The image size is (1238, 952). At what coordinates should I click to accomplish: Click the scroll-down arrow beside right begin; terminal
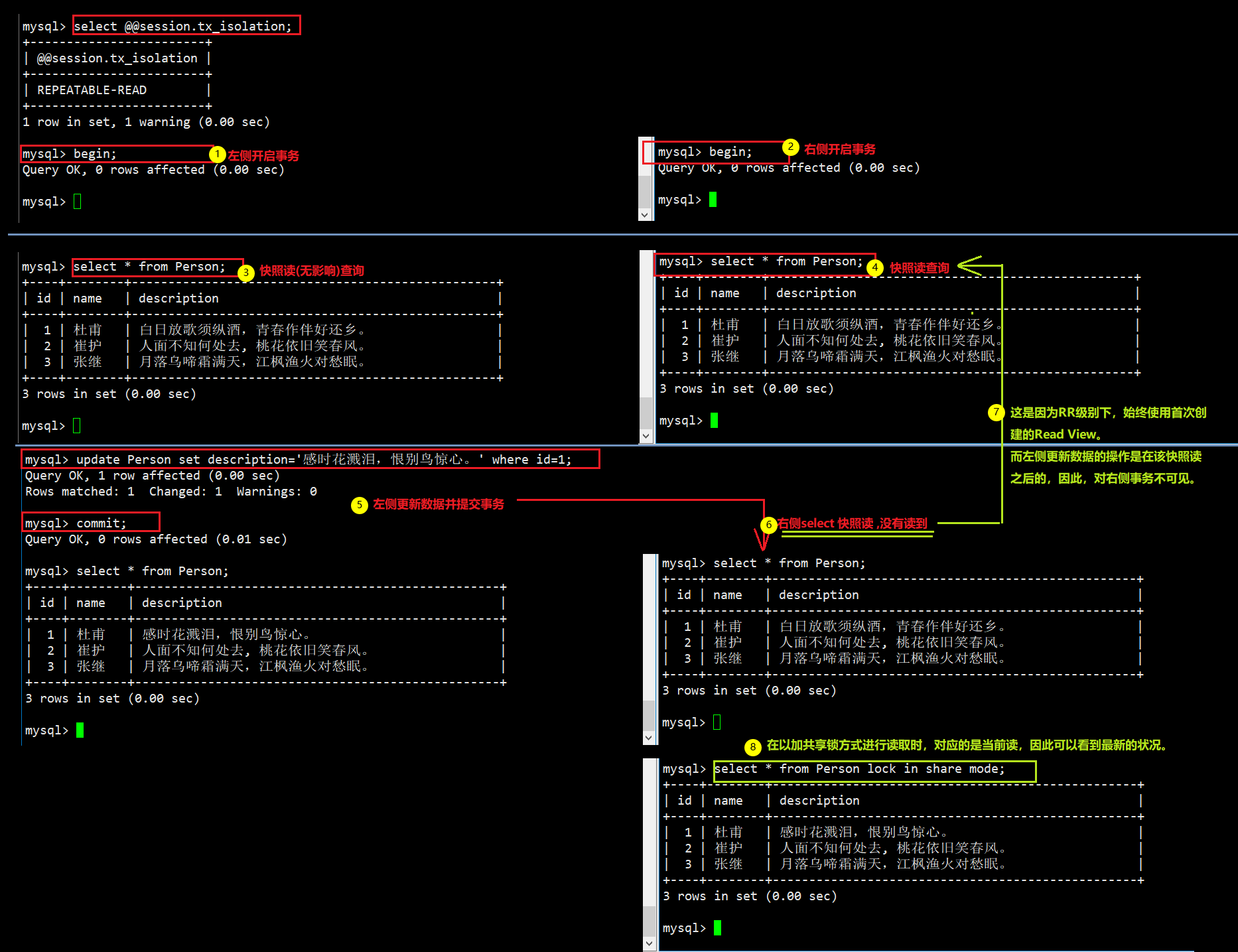(644, 215)
